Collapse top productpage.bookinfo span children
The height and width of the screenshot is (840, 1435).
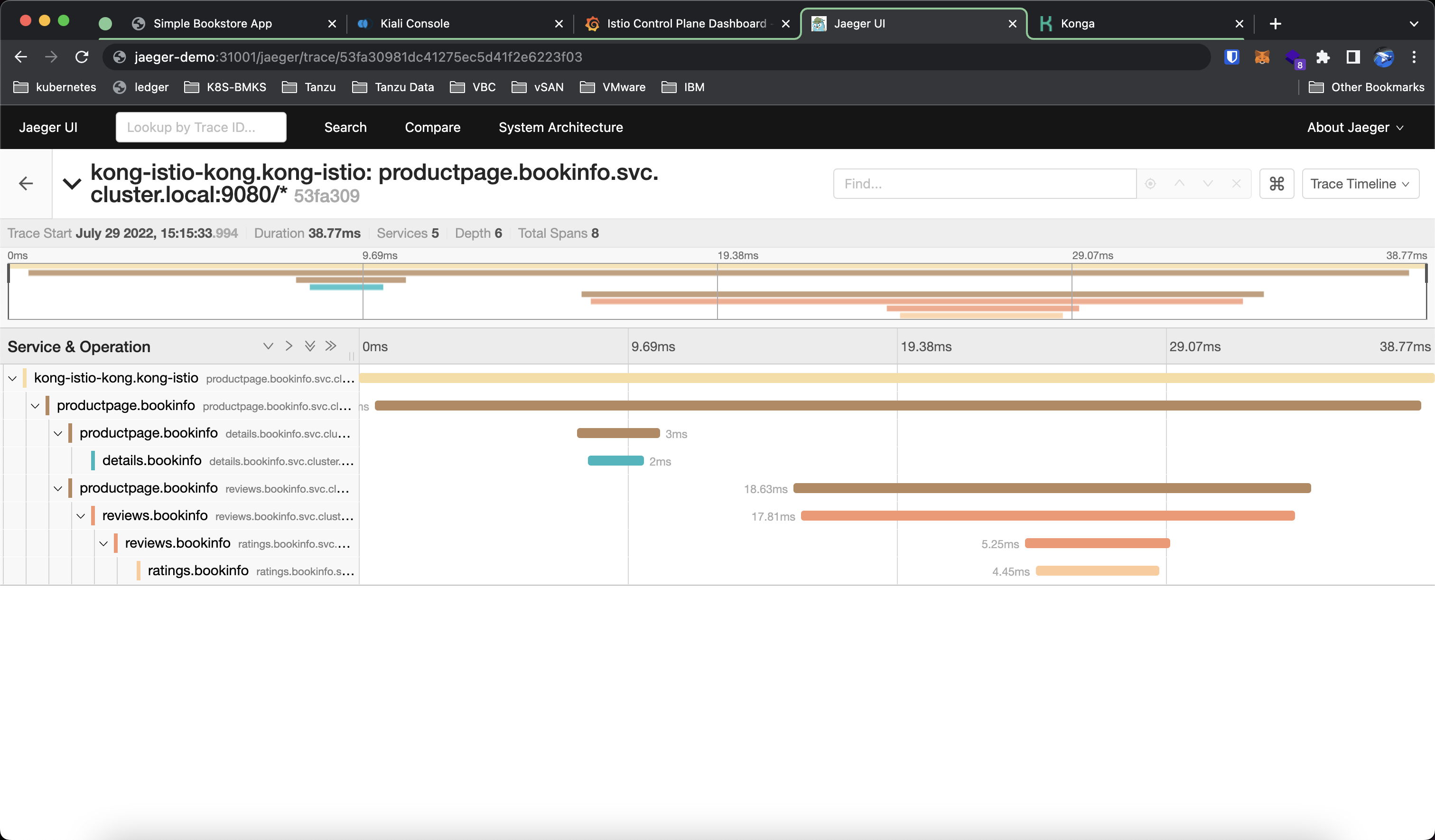coord(35,406)
